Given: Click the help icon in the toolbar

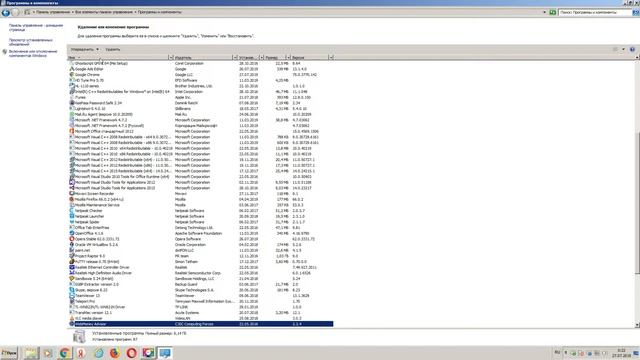Looking at the screenshot, I should point(632,49).
